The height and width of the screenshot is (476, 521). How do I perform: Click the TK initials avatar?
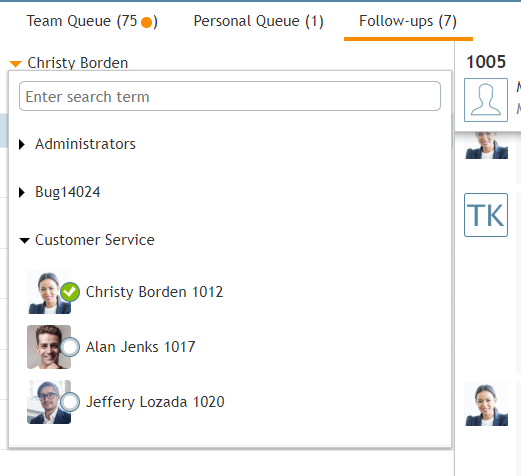(x=486, y=215)
